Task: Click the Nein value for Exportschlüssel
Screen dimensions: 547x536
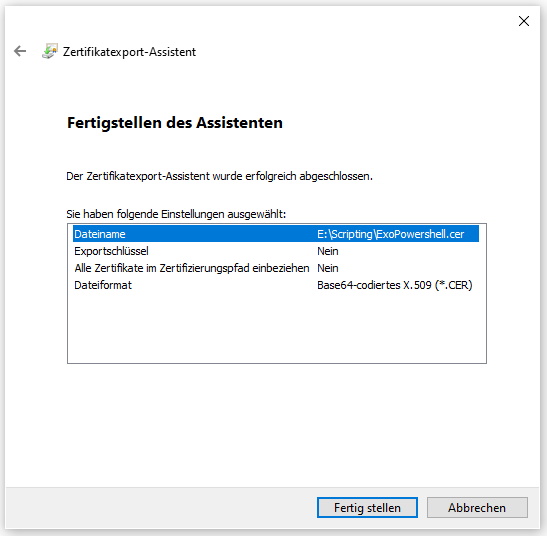Action: 328,251
